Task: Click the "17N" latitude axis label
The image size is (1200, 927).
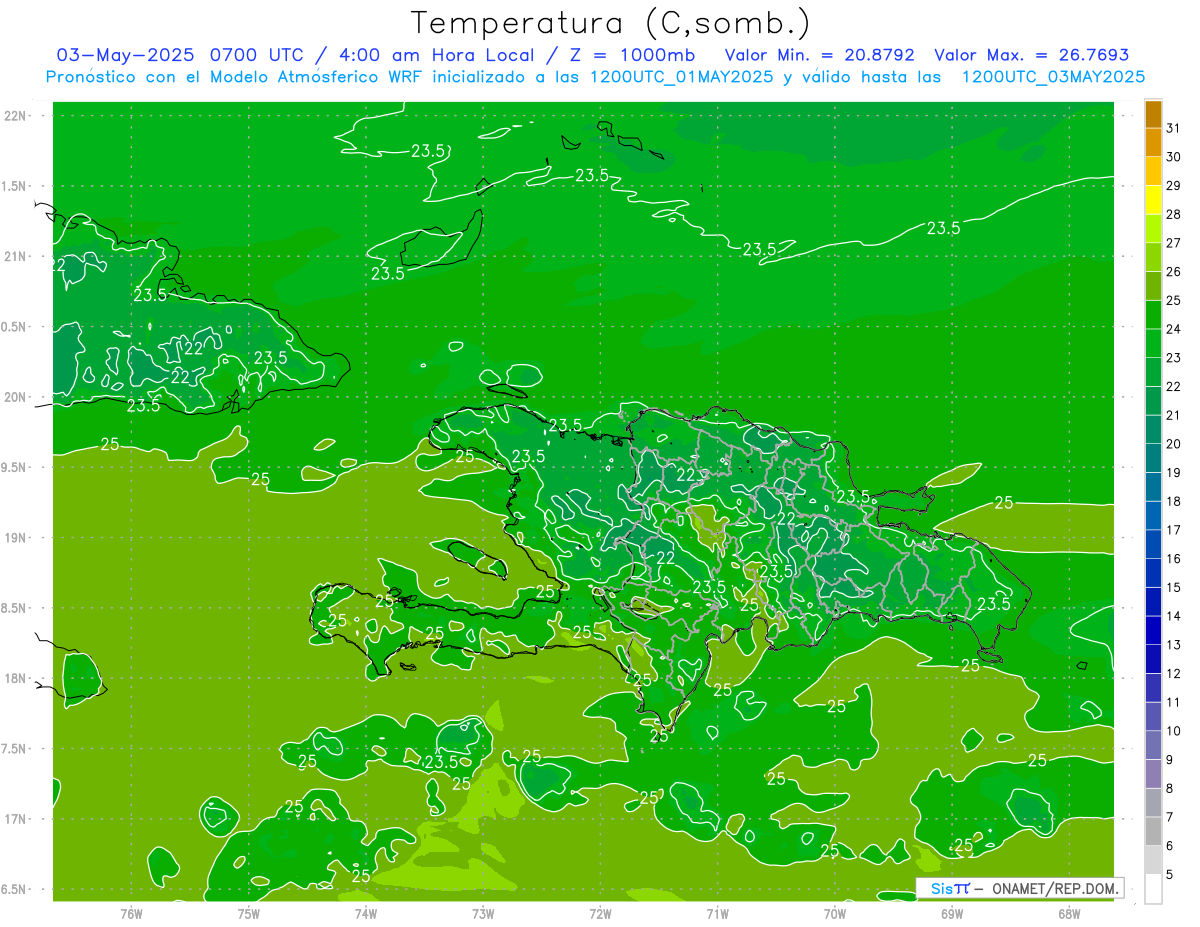Action: (x=16, y=819)
